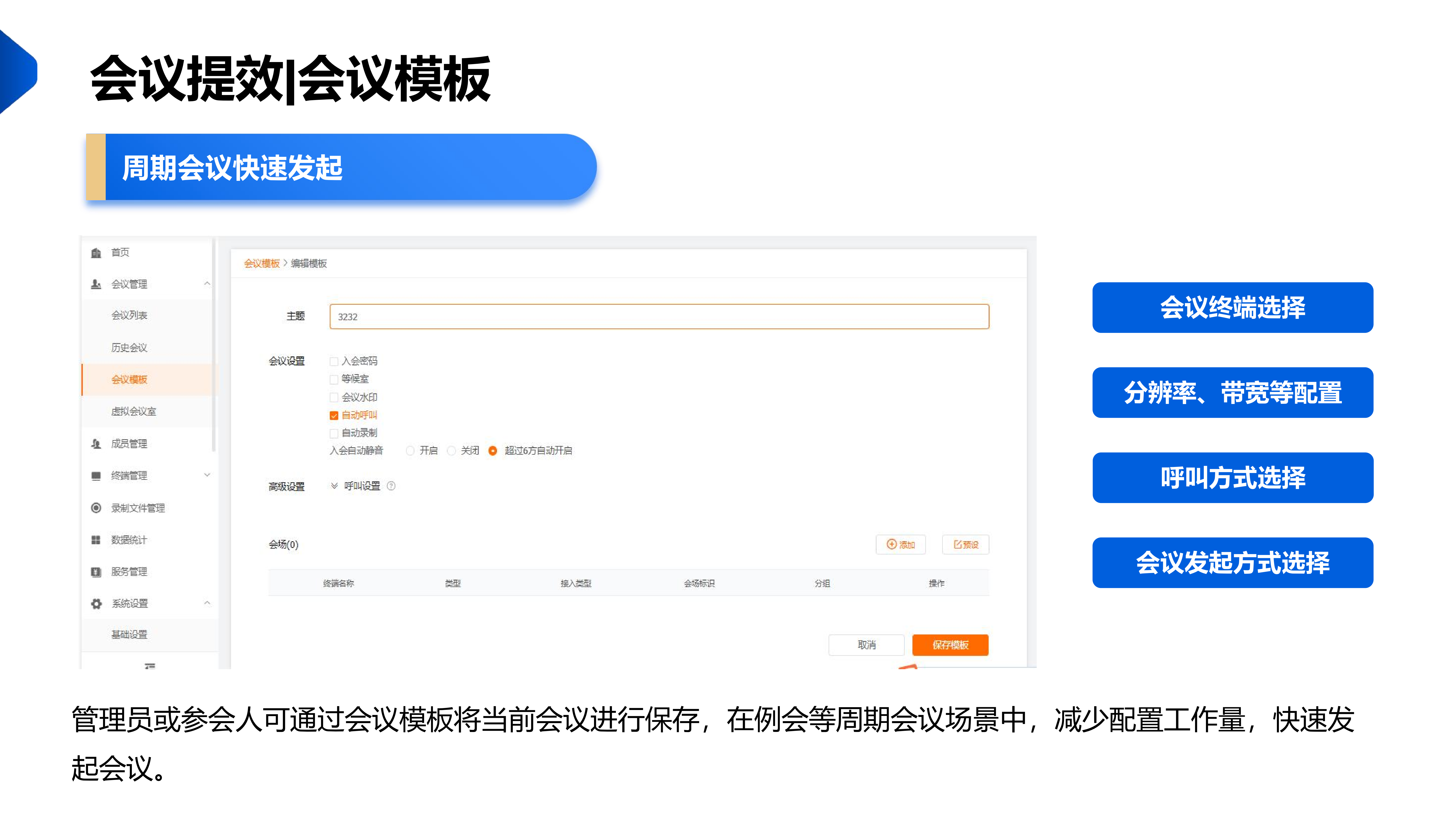This screenshot has height=819, width=1456.
Task: Select the 关闭 radio for 入会自动静音
Action: [452, 451]
